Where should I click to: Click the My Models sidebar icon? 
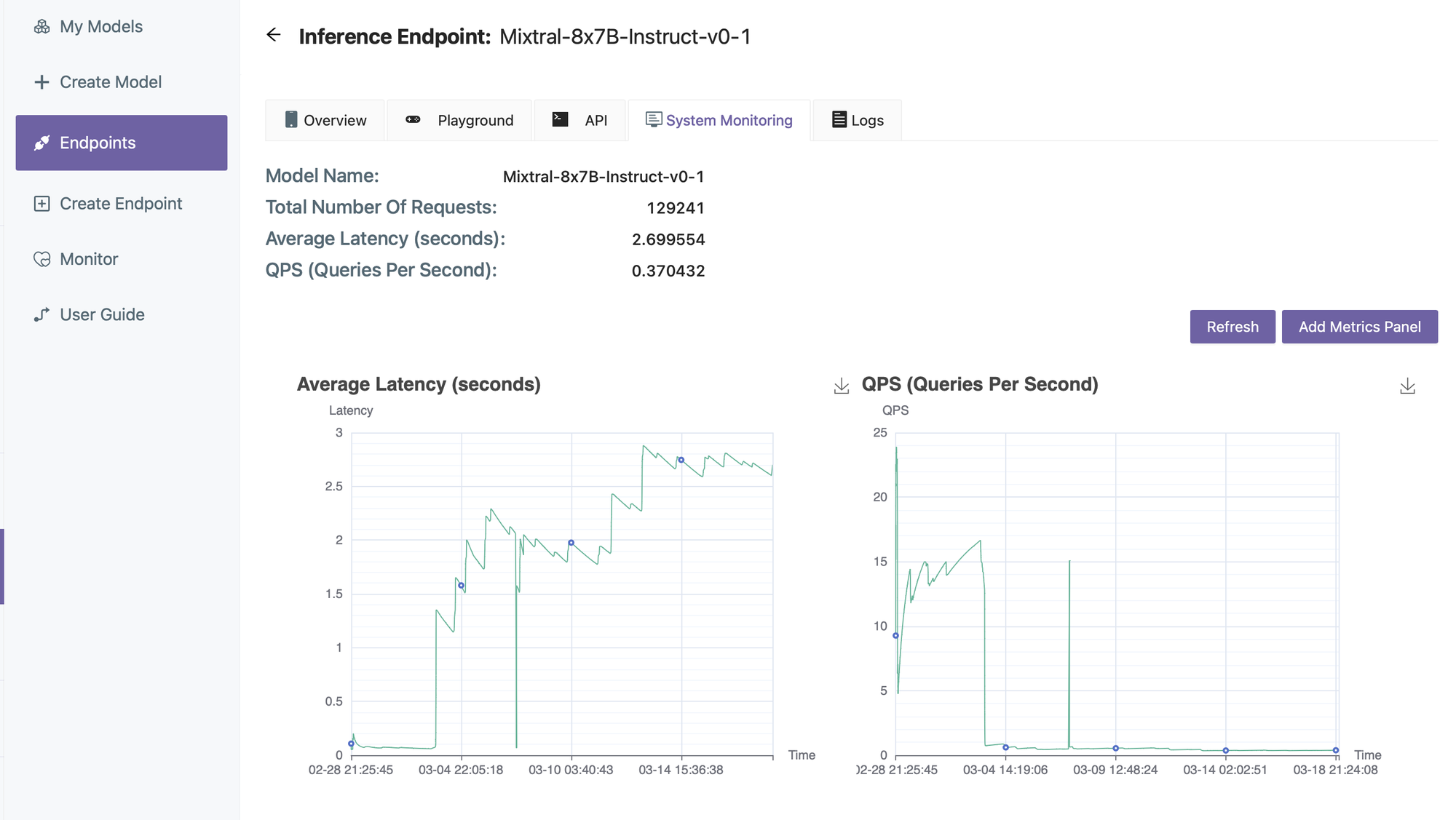(42, 27)
